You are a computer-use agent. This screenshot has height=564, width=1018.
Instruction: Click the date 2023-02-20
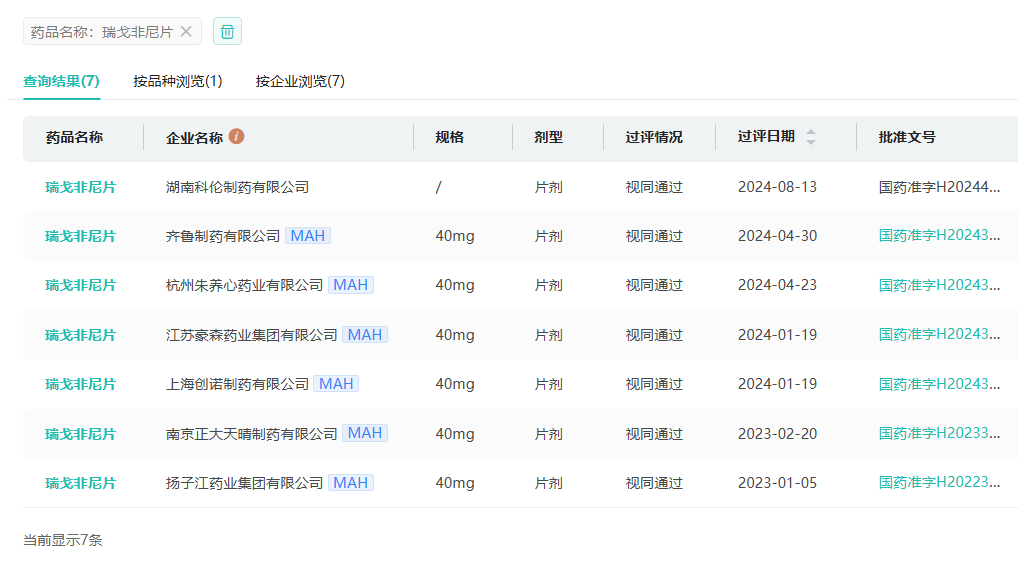point(777,434)
